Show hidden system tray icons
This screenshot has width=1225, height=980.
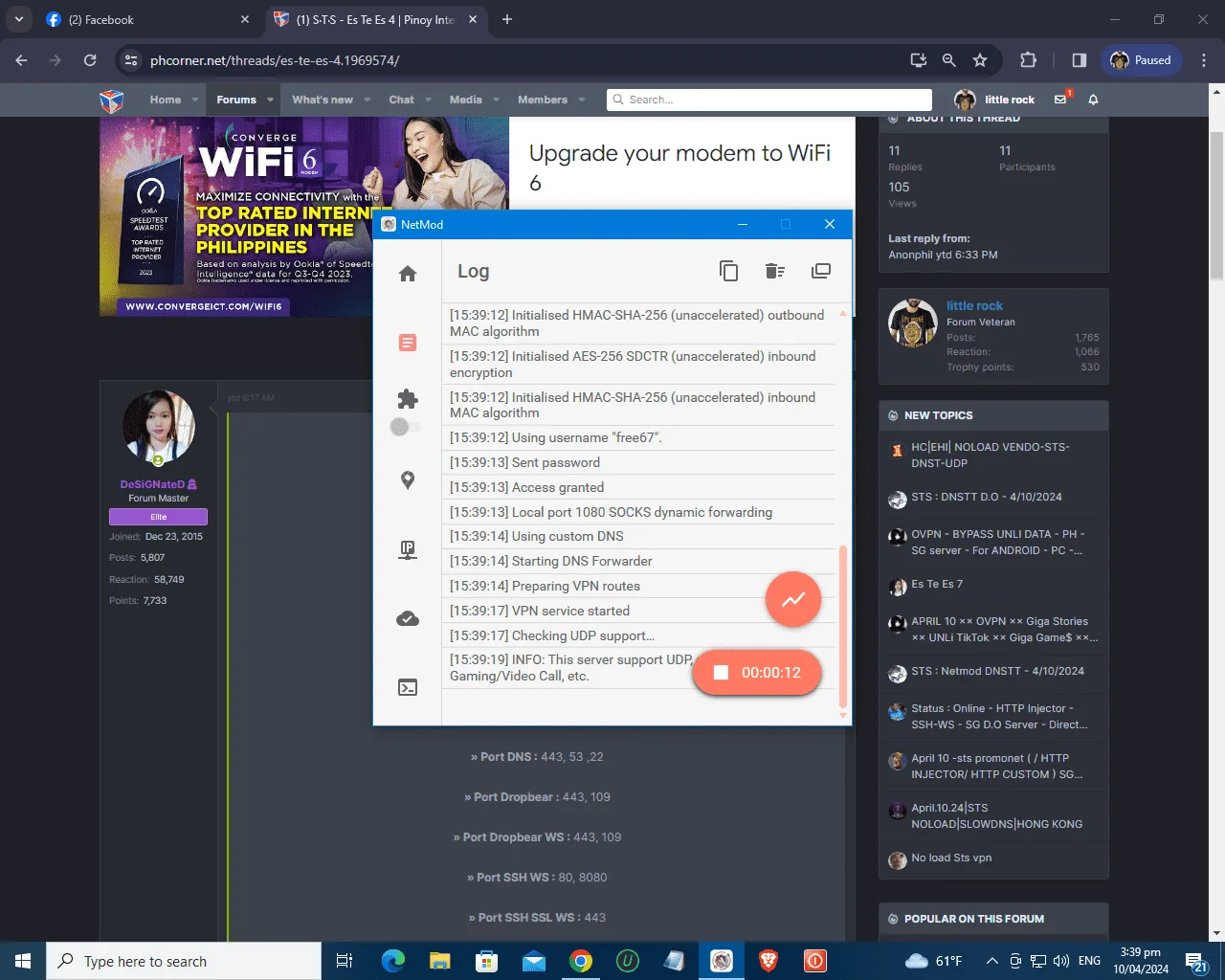[991, 961]
